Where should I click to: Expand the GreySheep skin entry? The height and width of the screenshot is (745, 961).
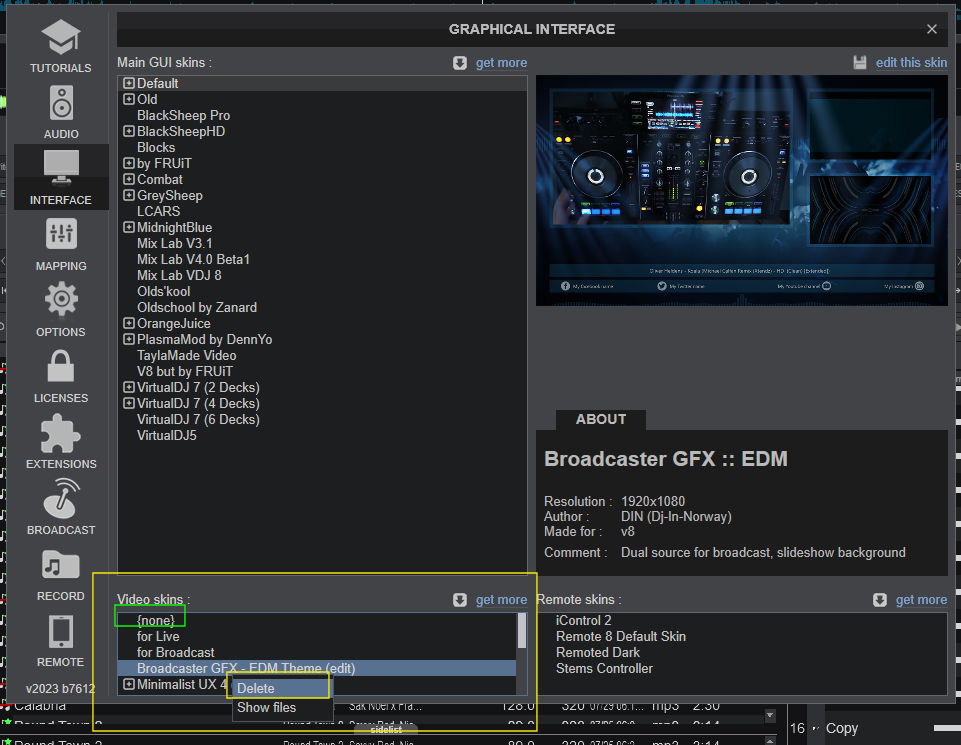point(129,195)
